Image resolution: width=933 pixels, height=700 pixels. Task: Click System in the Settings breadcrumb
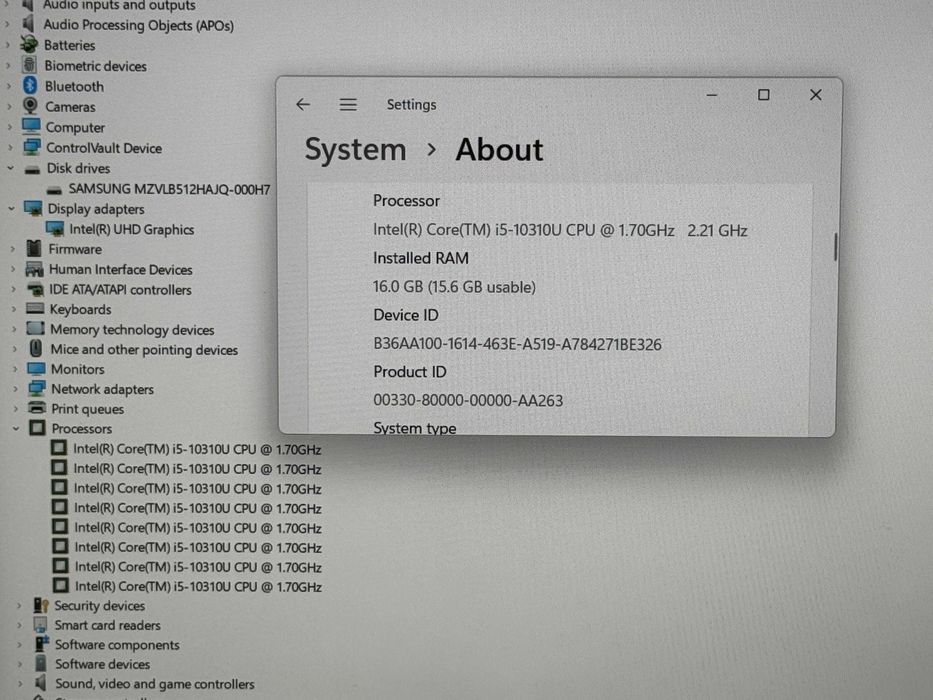coord(355,149)
